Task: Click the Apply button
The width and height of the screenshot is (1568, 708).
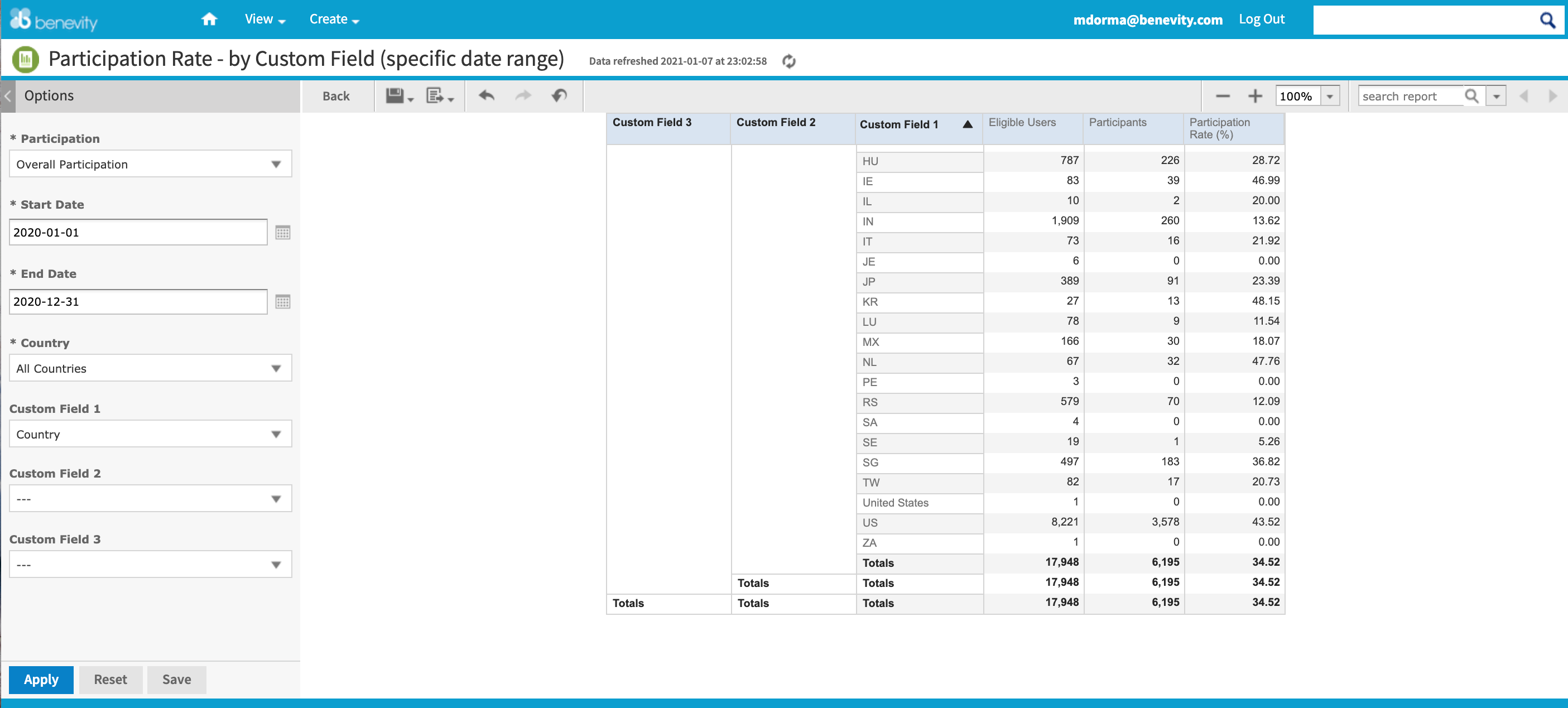Action: click(41, 680)
